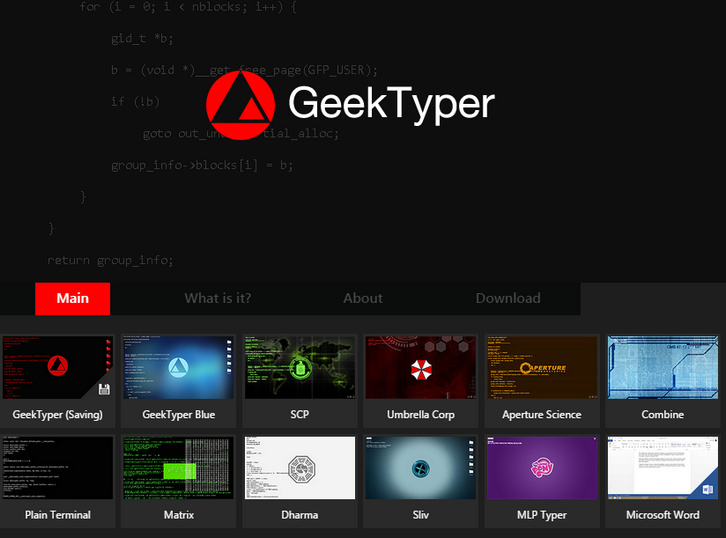Viewport: 726px width, 538px height.
Task: Click the Umbrella Corp label
Action: coord(420,414)
